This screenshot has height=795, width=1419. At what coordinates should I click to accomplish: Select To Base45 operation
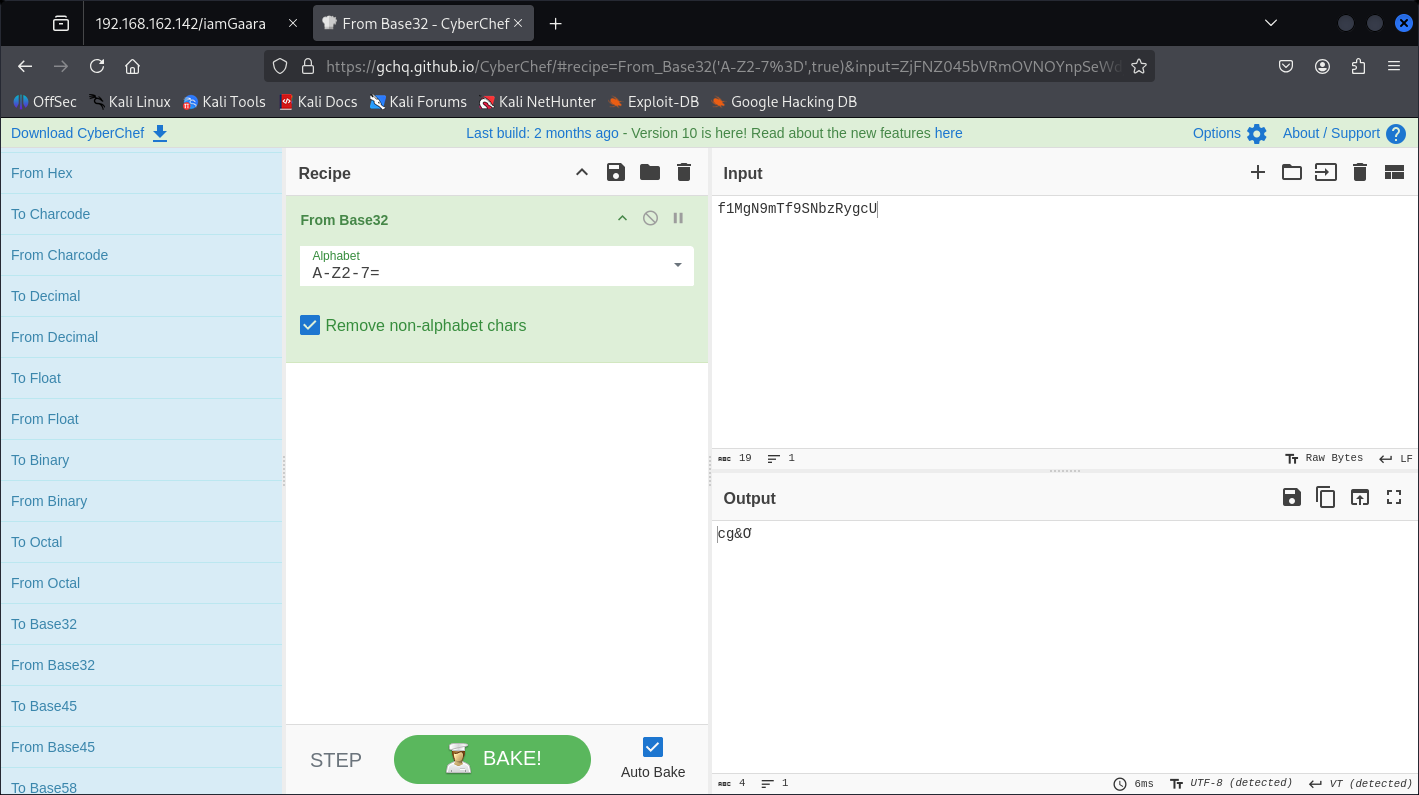tap(141, 706)
